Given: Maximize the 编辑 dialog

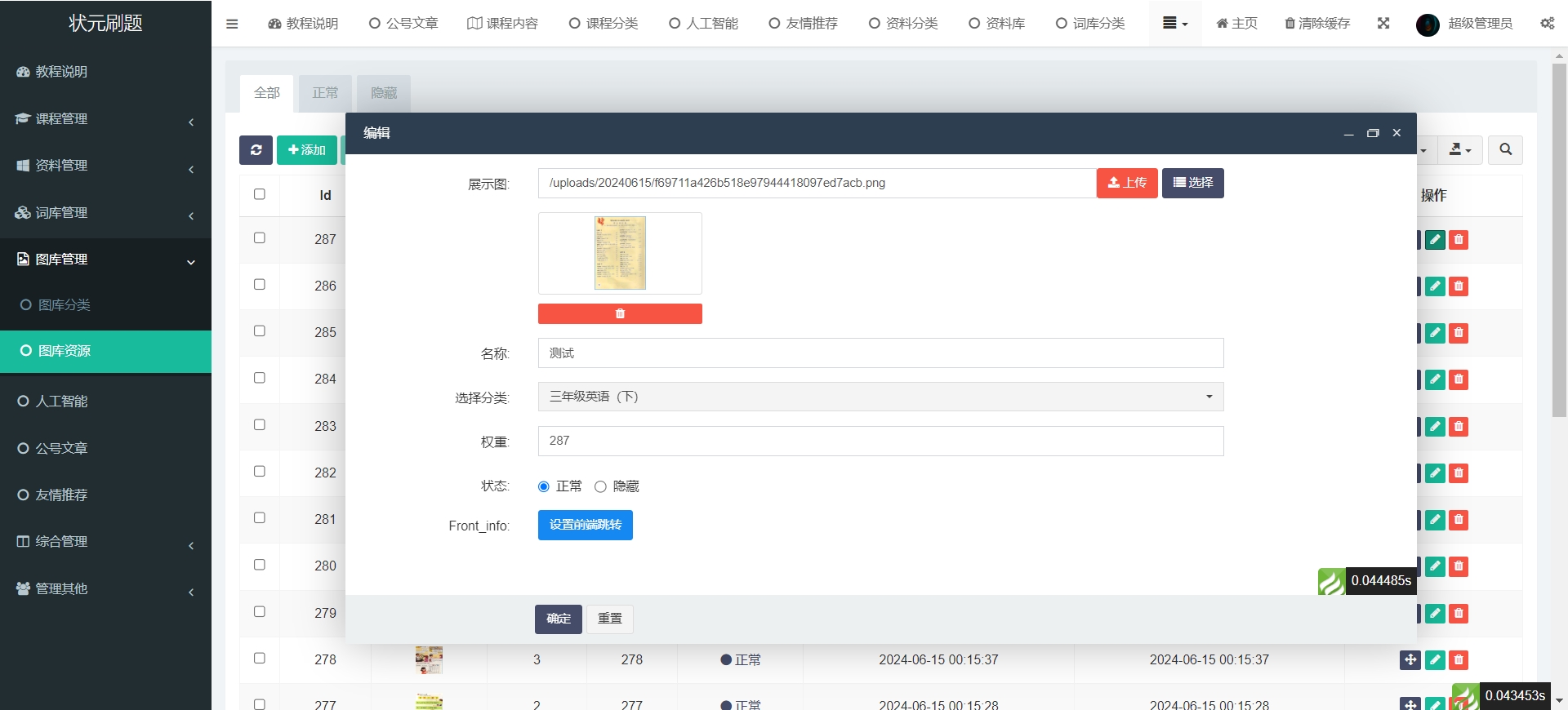Looking at the screenshot, I should click(x=1373, y=133).
